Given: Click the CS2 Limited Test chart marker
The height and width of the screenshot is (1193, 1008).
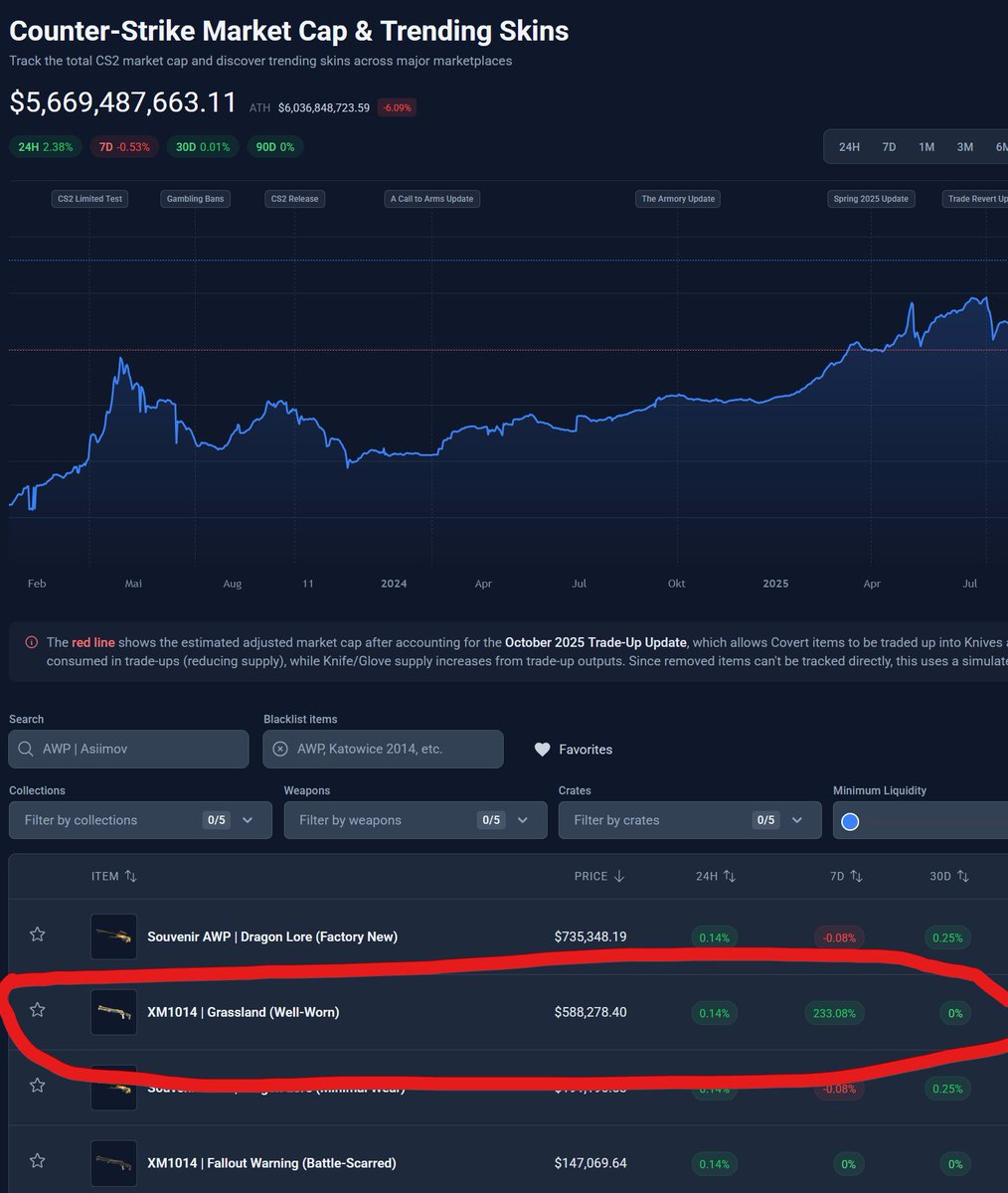Looking at the screenshot, I should (89, 199).
